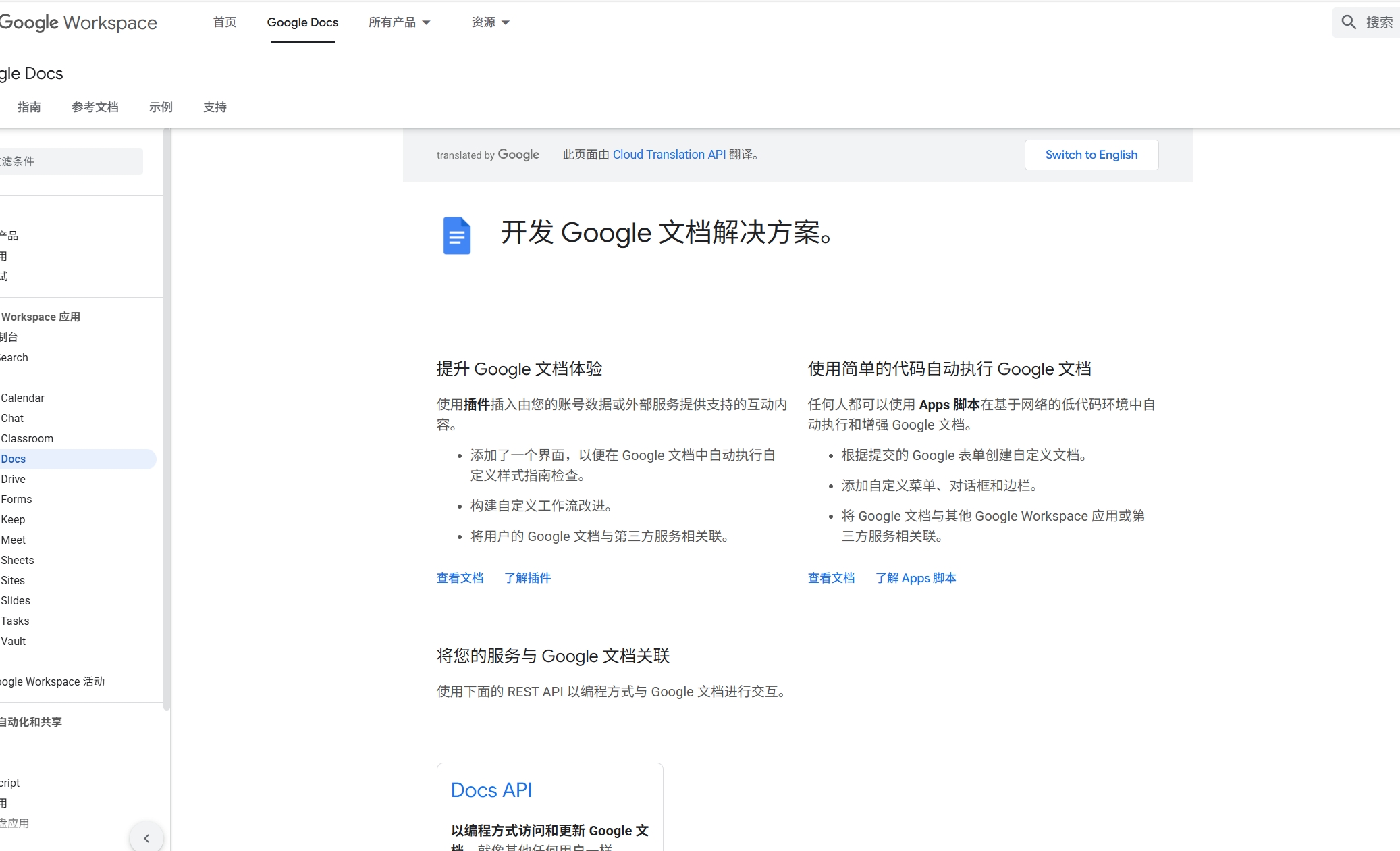Open the Docs API card title
Screen dimensions: 1400x851
tap(491, 790)
